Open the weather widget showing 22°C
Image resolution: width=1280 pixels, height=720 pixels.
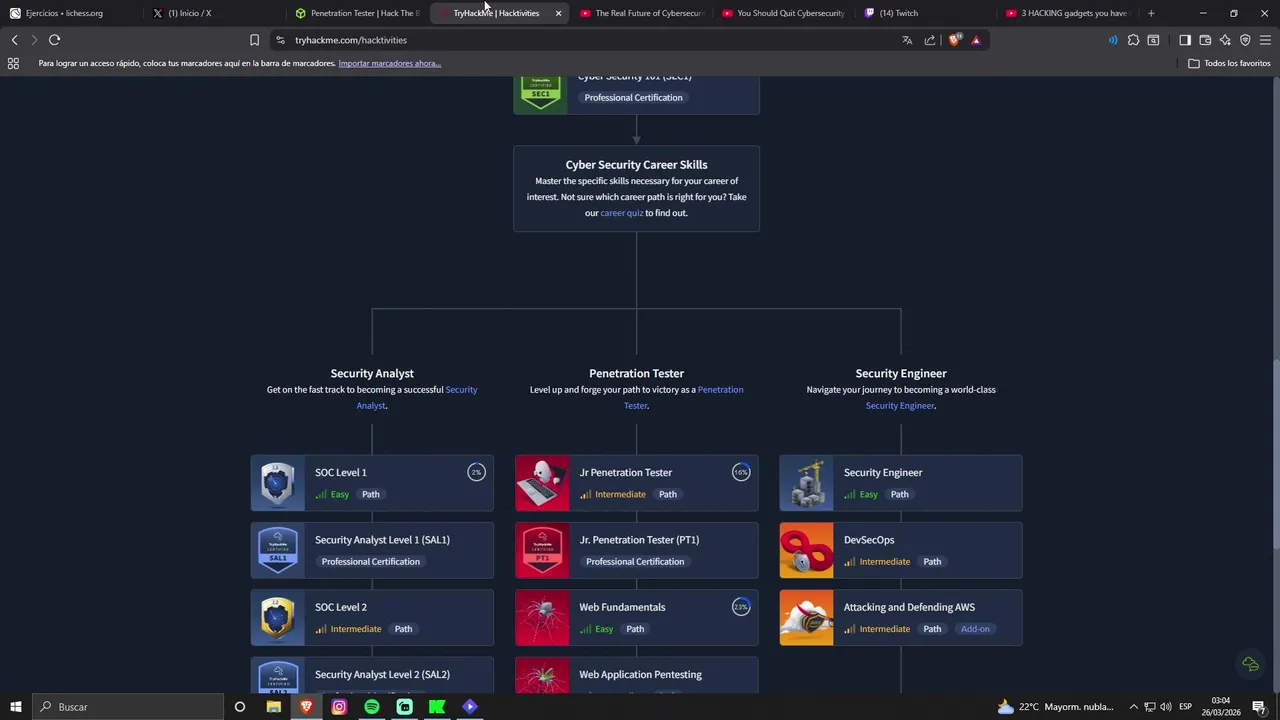[1056, 707]
